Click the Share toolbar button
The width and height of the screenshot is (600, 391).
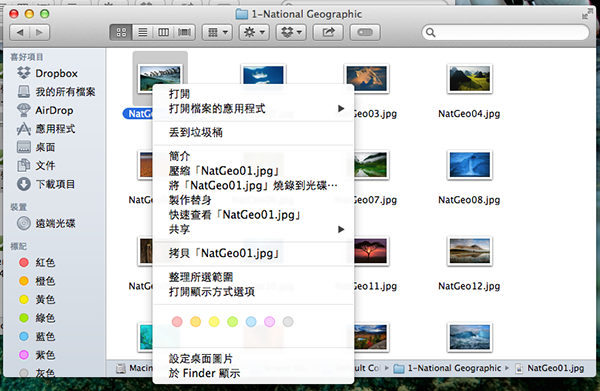click(x=328, y=33)
